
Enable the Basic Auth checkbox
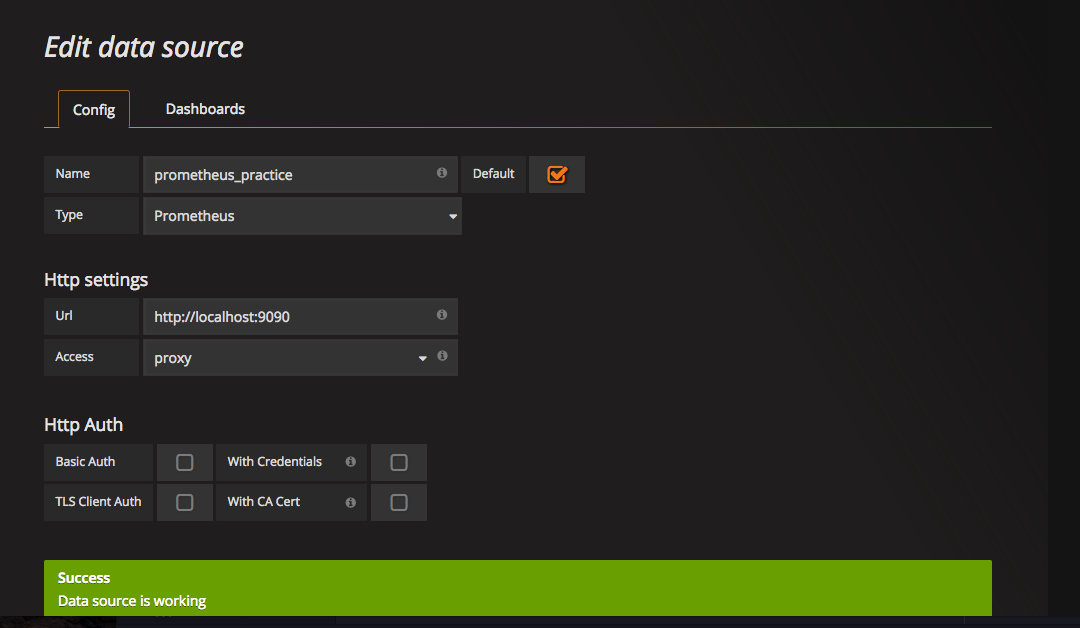184,462
